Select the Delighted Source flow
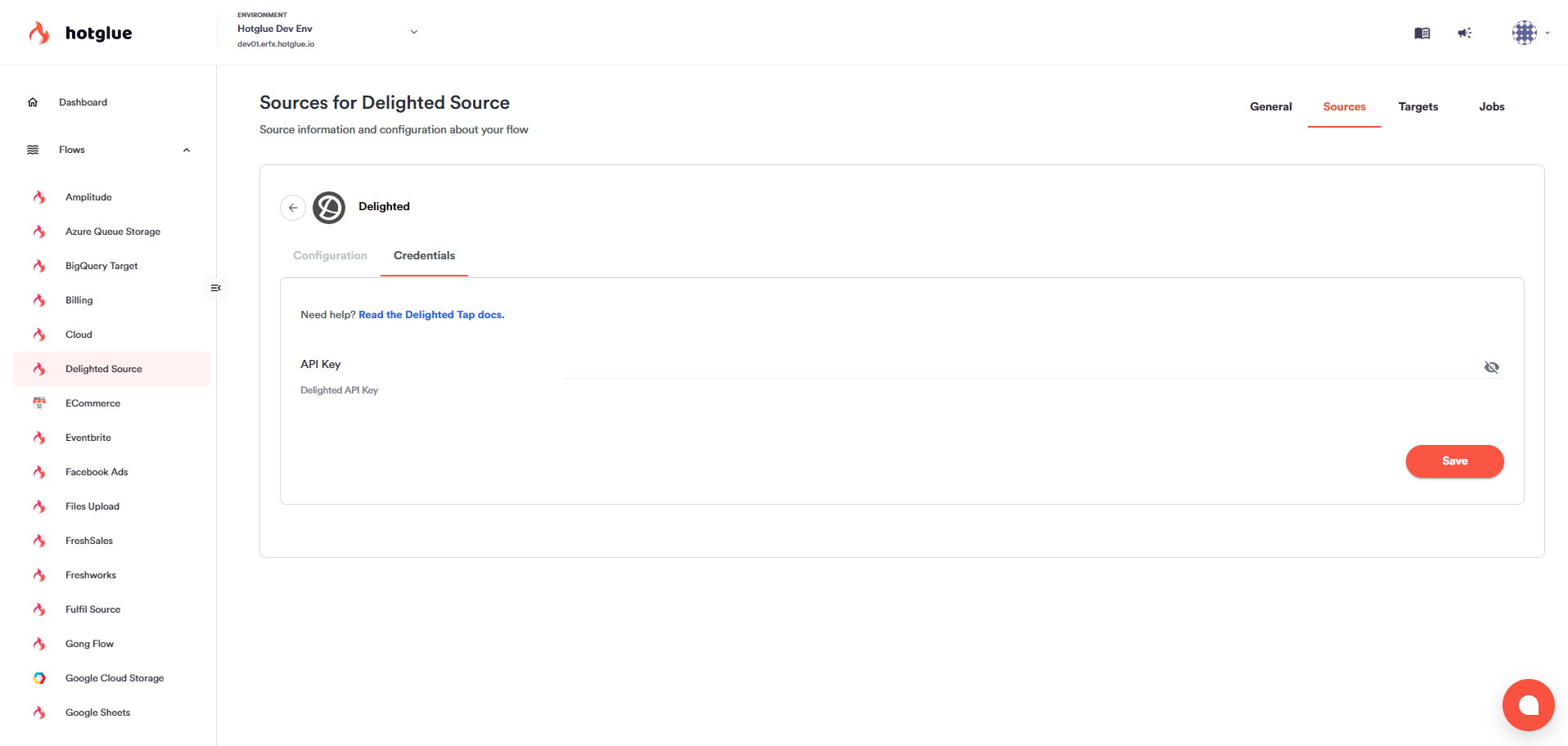The image size is (1568, 746). (111, 369)
